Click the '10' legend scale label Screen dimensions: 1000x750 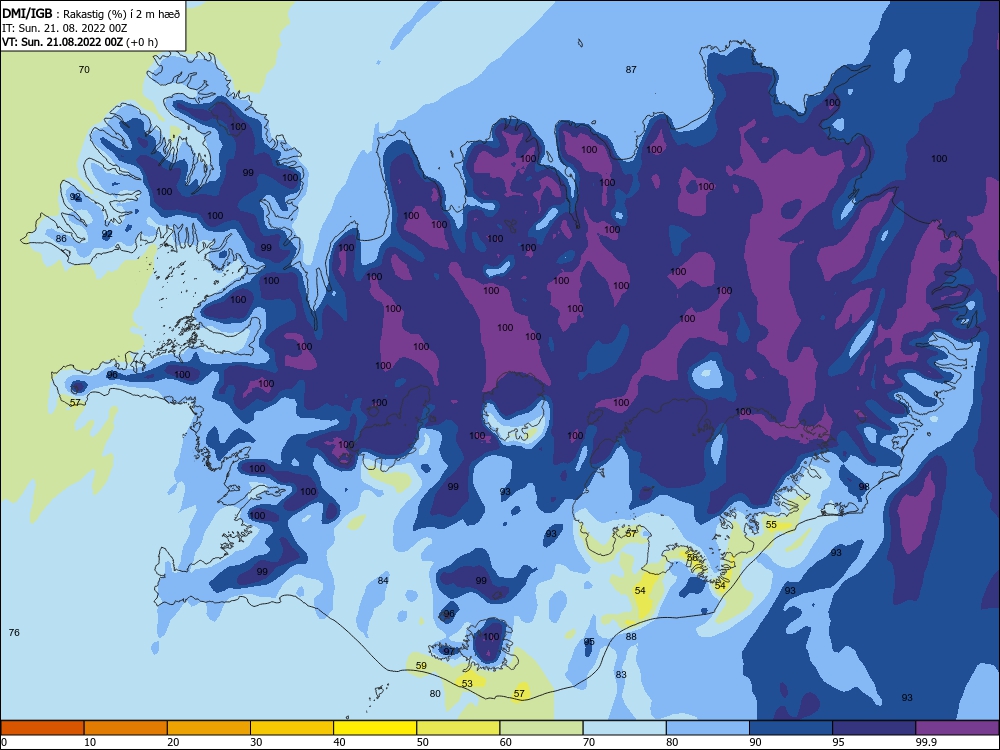[90, 742]
